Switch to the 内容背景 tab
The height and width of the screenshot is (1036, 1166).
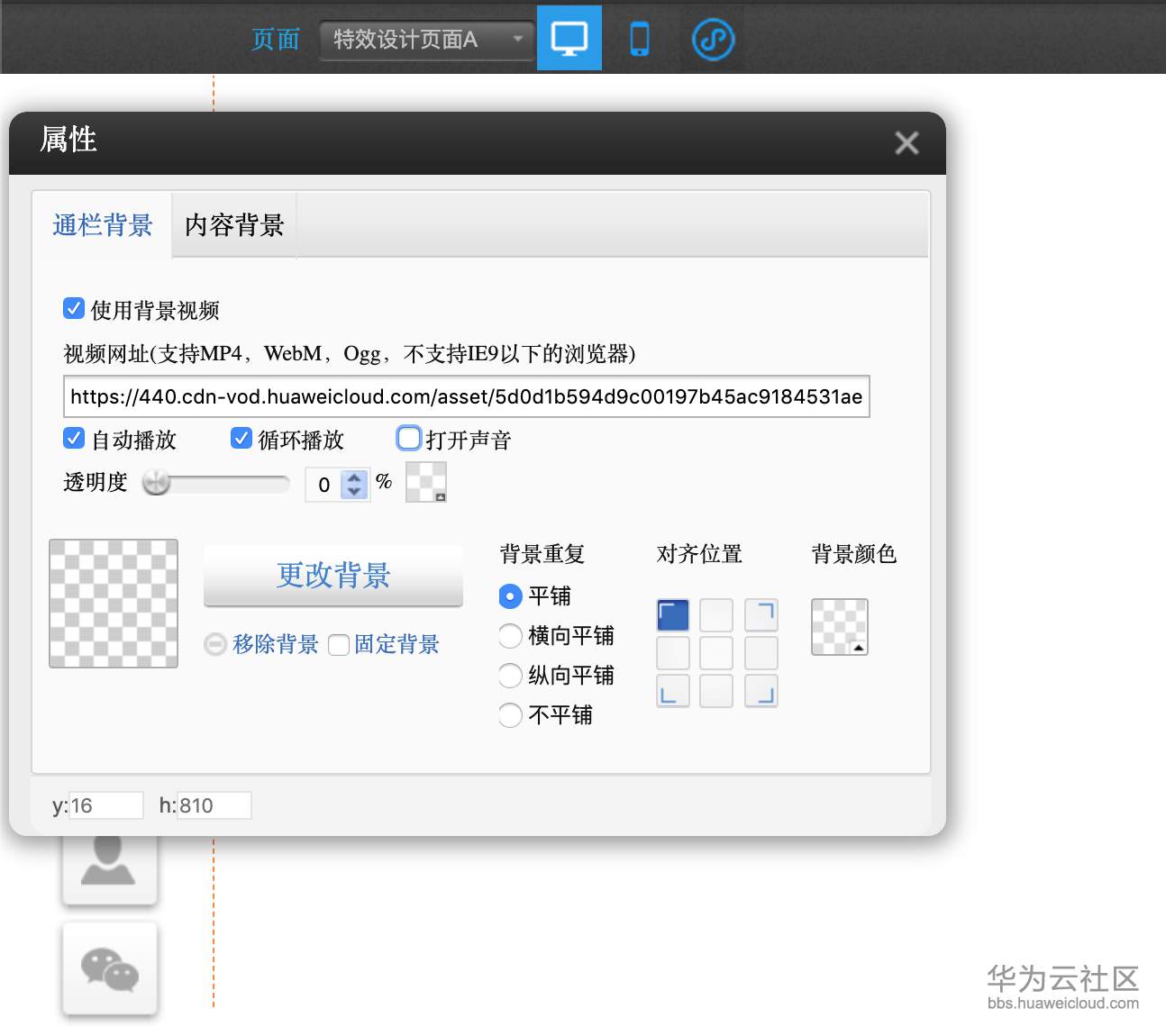pos(234,225)
